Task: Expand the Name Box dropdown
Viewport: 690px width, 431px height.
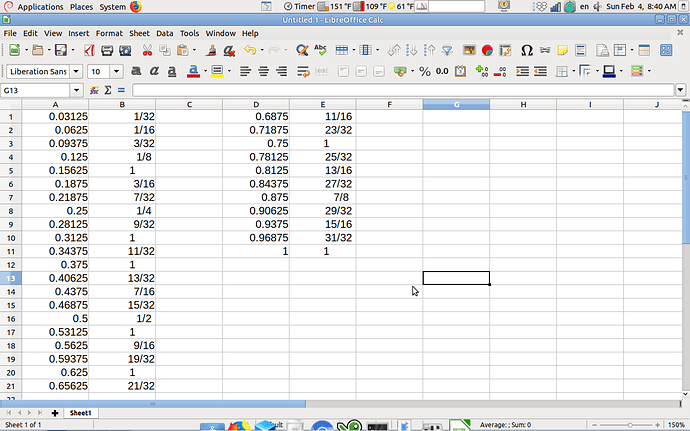Action: 76,90
